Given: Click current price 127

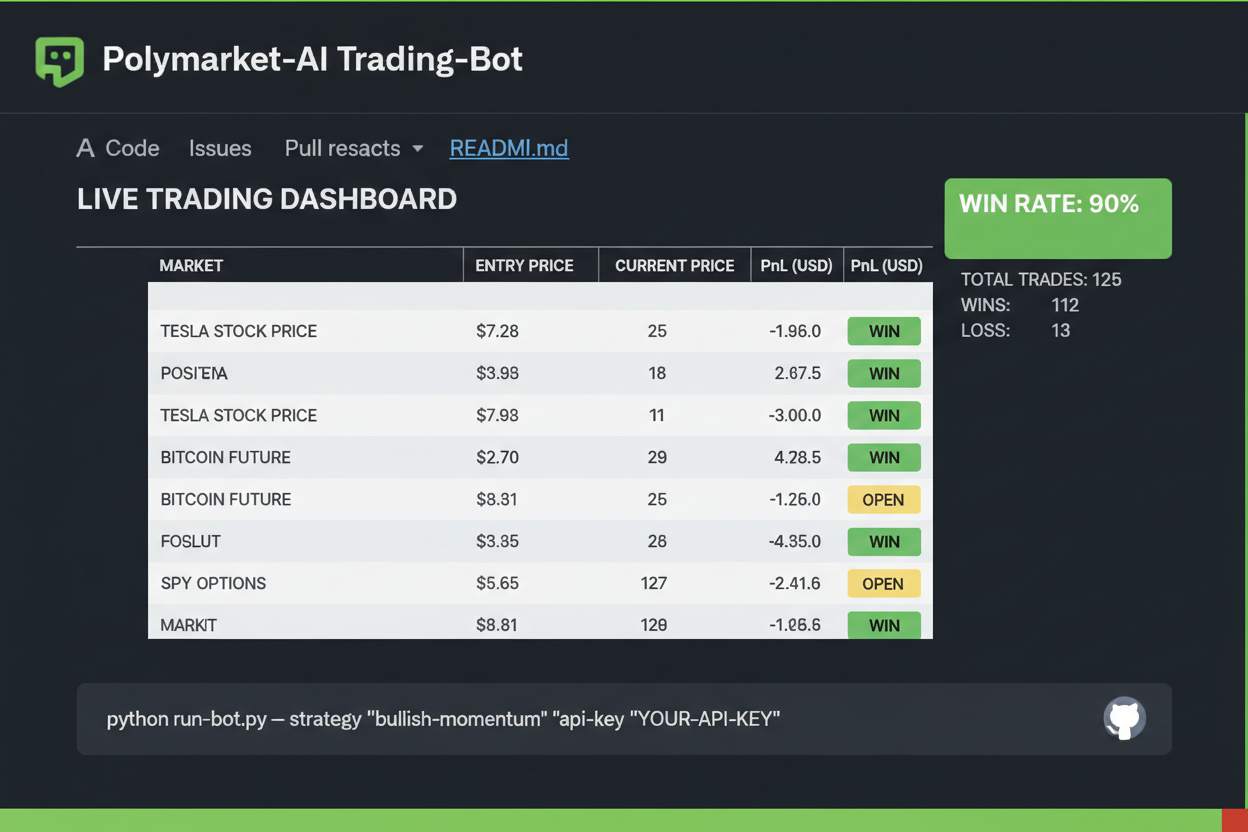Looking at the screenshot, I should pos(654,583).
